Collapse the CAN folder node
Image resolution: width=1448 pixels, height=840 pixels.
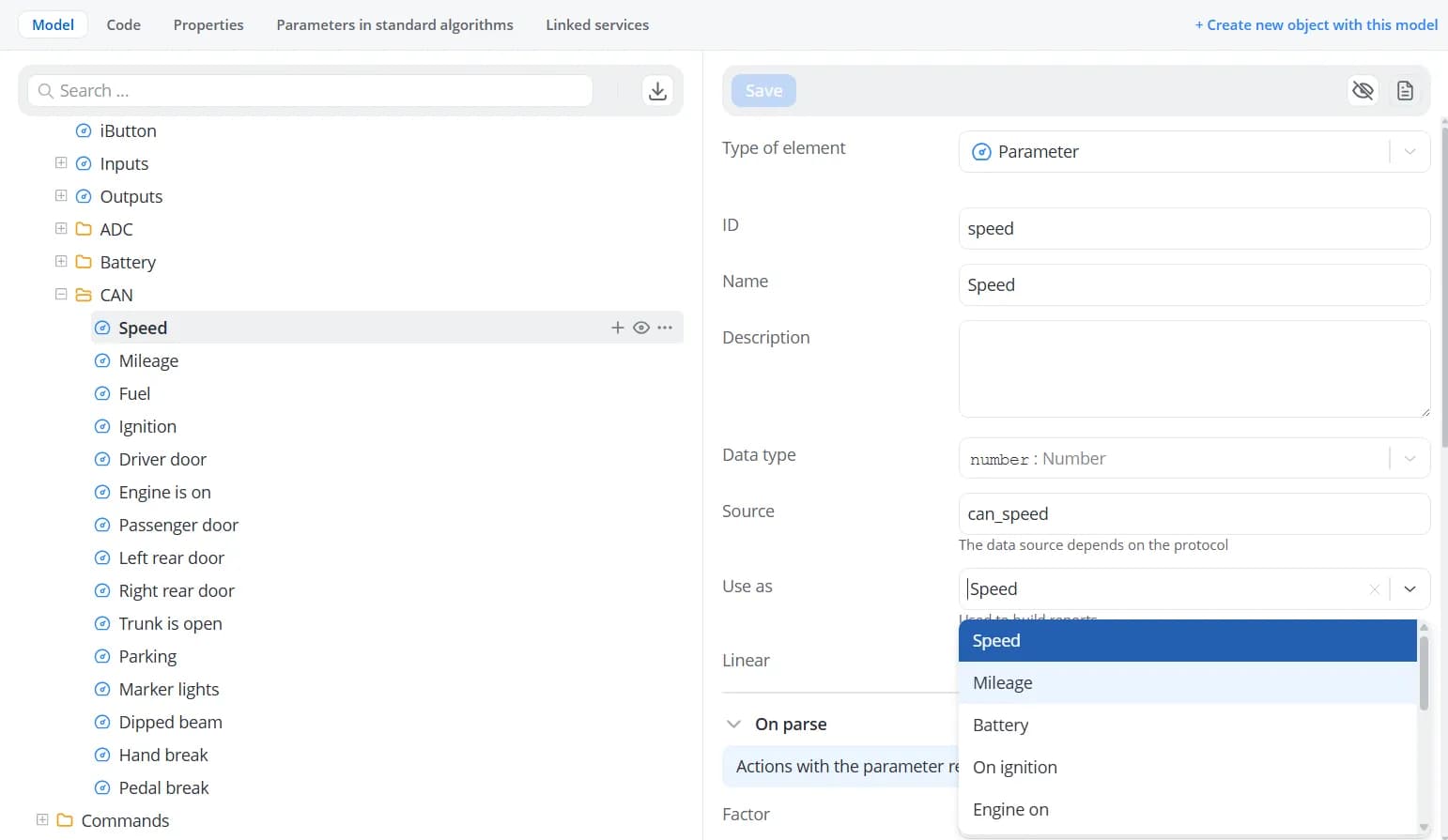[61, 295]
